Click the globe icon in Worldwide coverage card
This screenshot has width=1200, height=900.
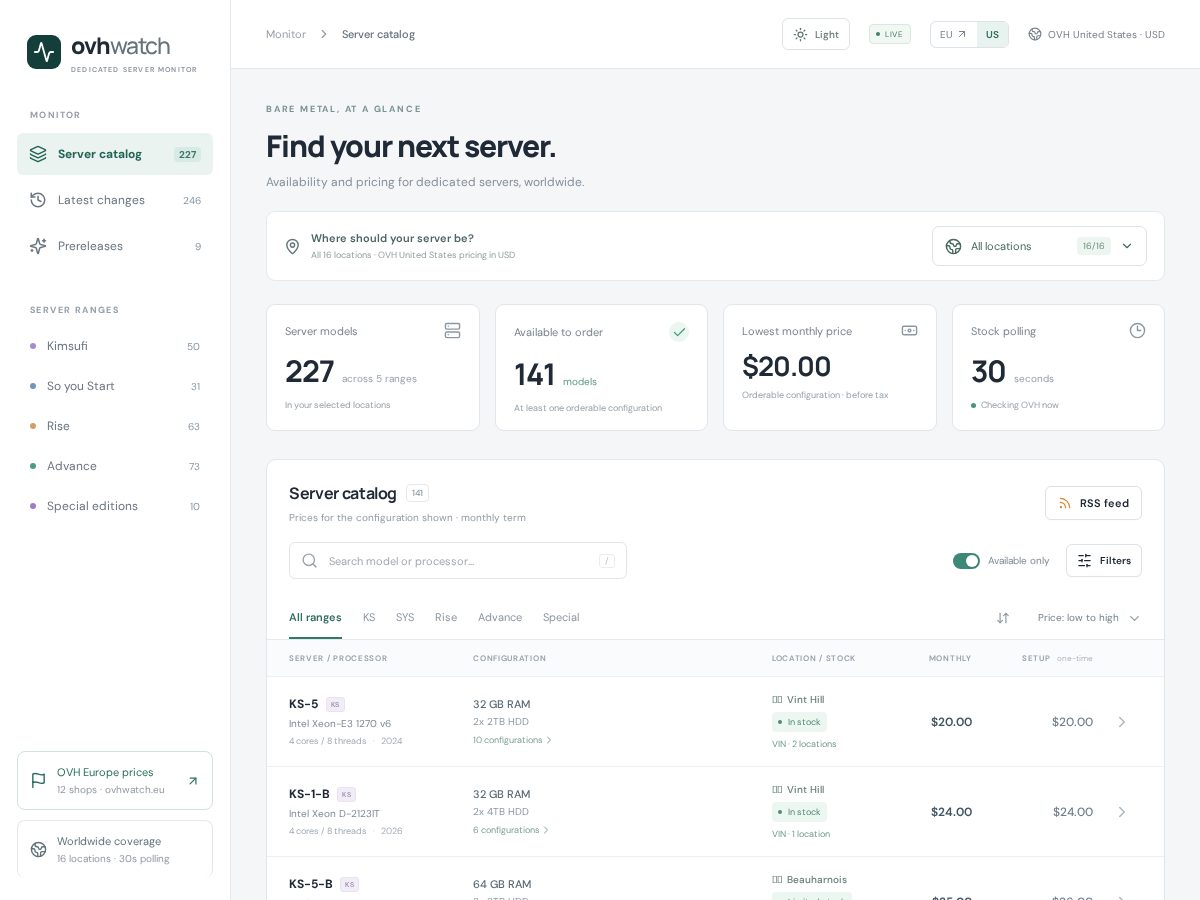pyautogui.click(x=38, y=850)
